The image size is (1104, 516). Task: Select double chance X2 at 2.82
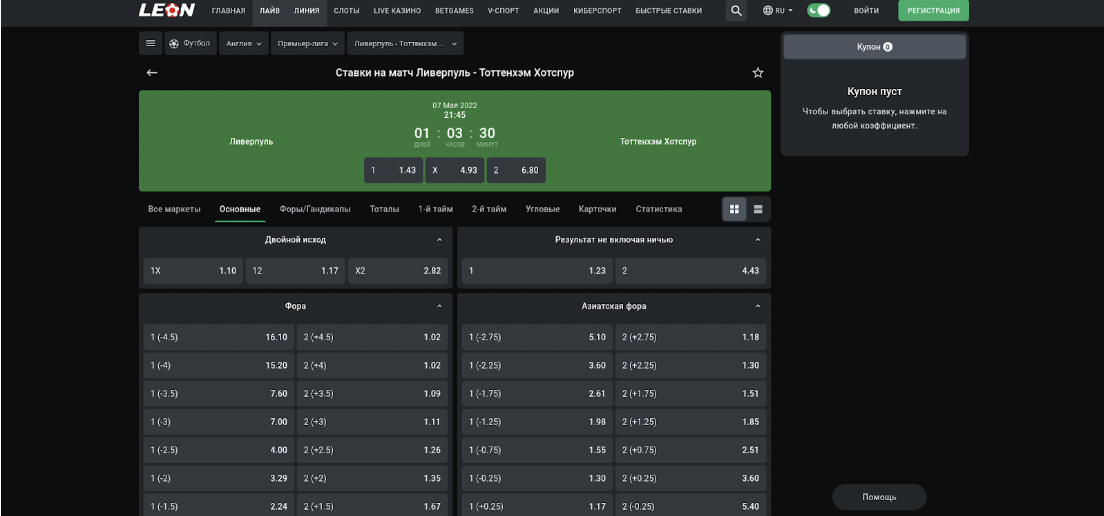click(x=397, y=270)
